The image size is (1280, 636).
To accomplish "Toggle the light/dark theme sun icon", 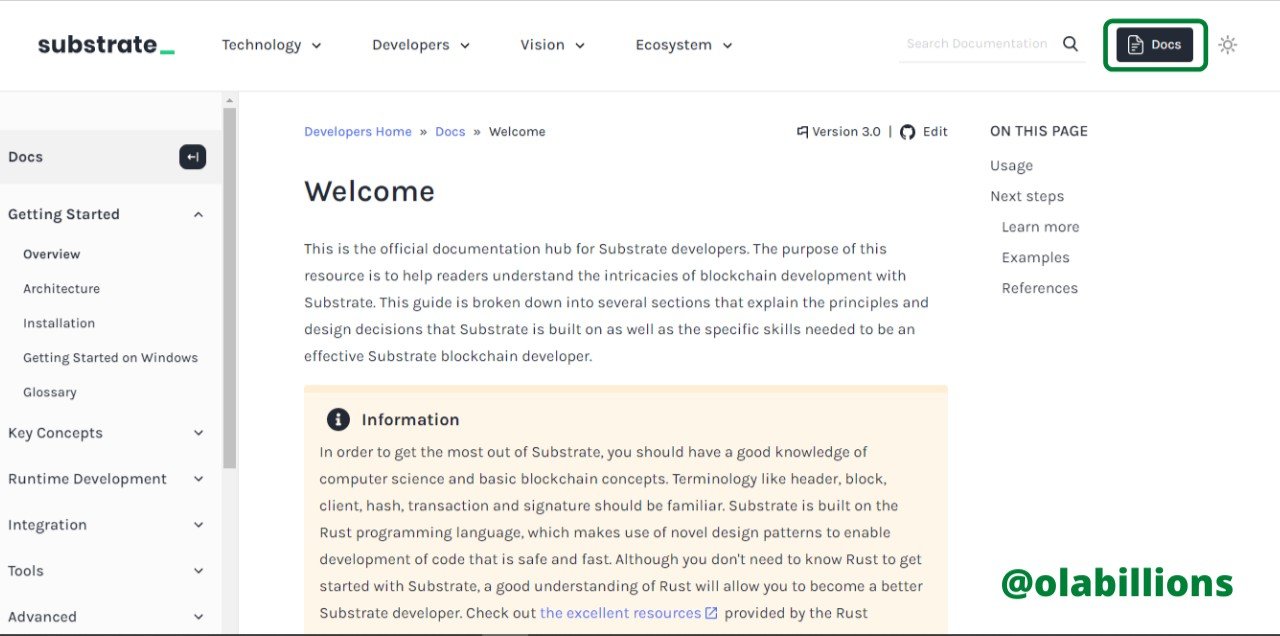I will (1228, 45).
